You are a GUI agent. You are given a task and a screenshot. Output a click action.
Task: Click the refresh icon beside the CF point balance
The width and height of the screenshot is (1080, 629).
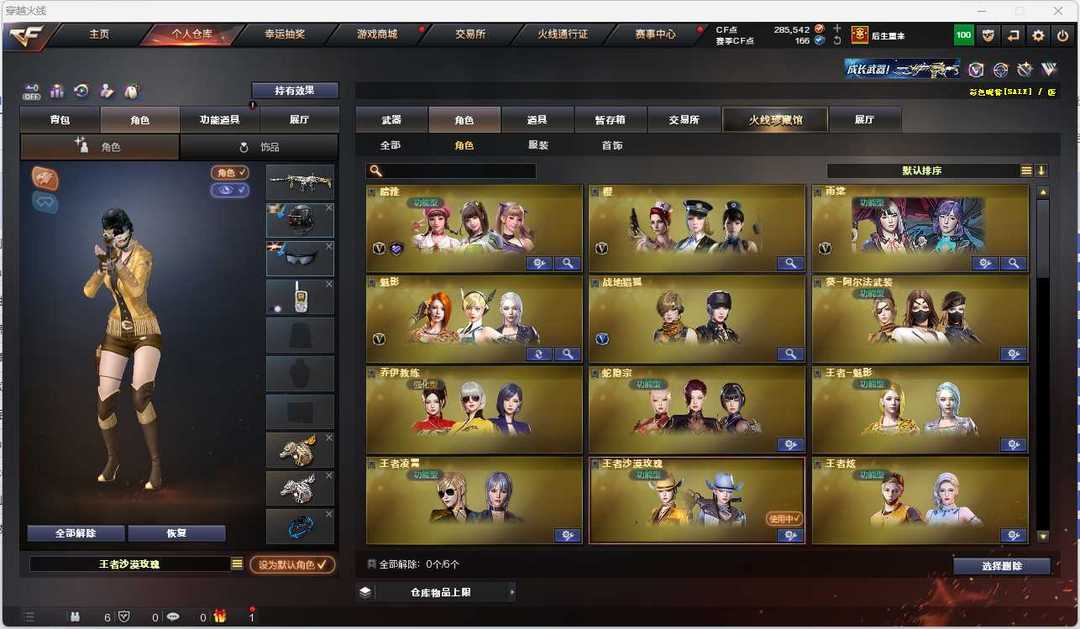837,41
